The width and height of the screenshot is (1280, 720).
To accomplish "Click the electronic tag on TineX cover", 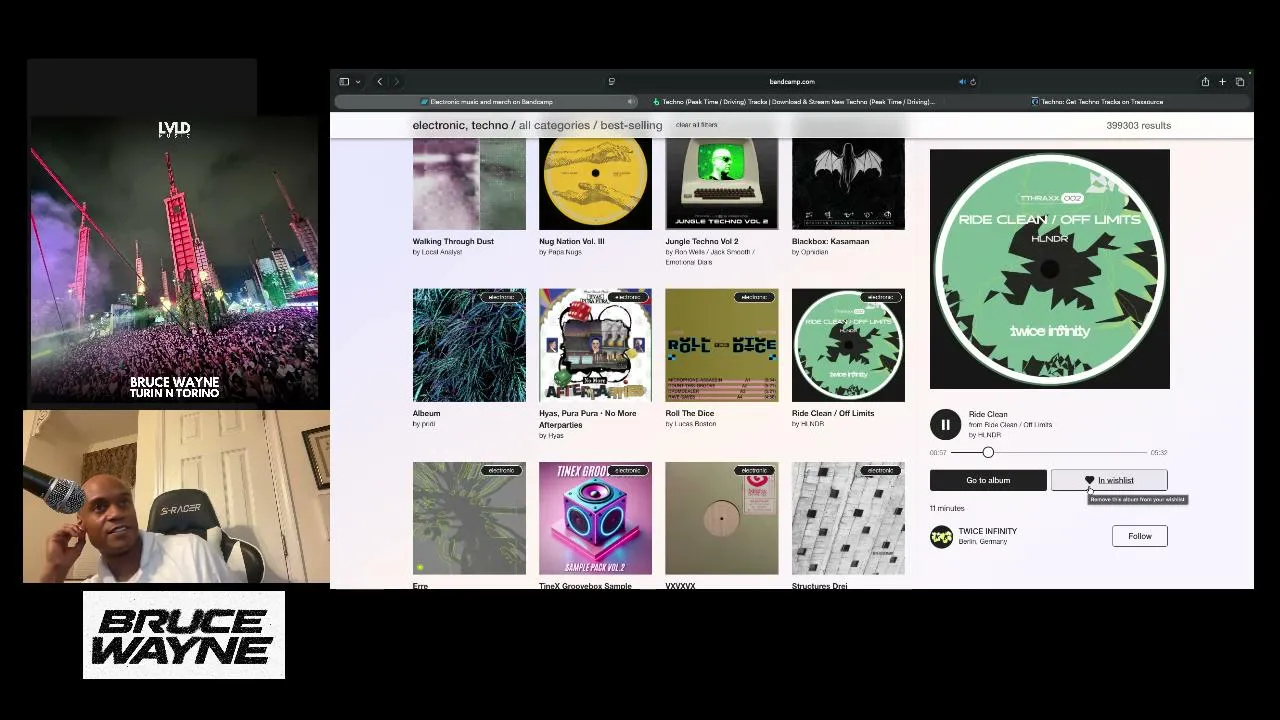I will pos(627,470).
